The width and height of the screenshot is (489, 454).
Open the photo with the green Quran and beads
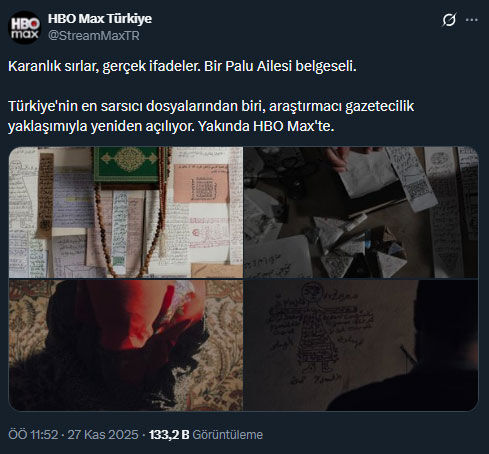pyautogui.click(x=126, y=212)
